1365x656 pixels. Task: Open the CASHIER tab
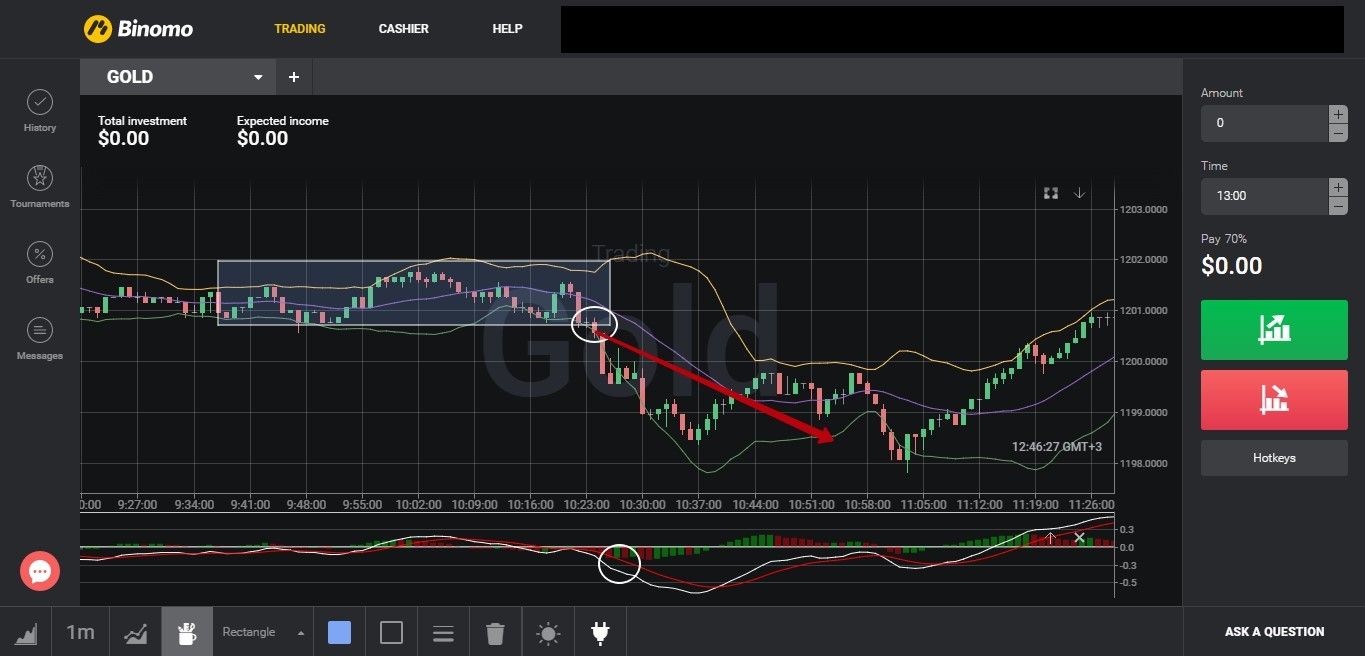pos(403,29)
